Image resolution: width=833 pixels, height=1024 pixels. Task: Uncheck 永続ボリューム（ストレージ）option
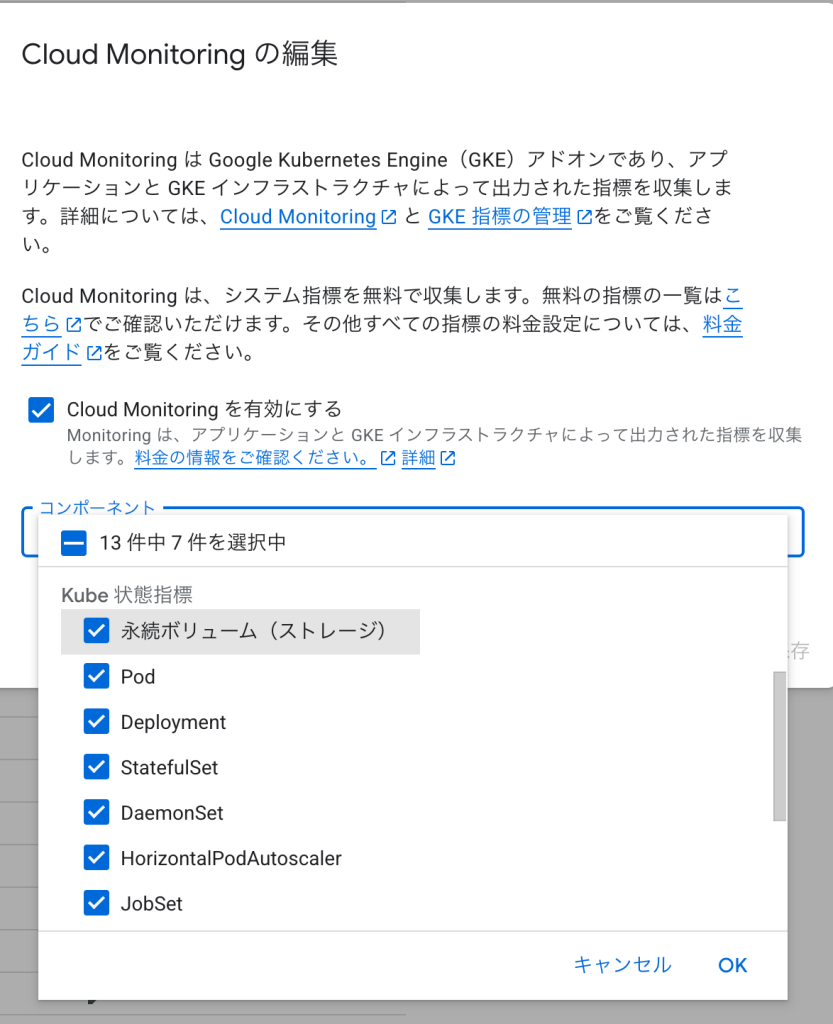(x=97, y=631)
